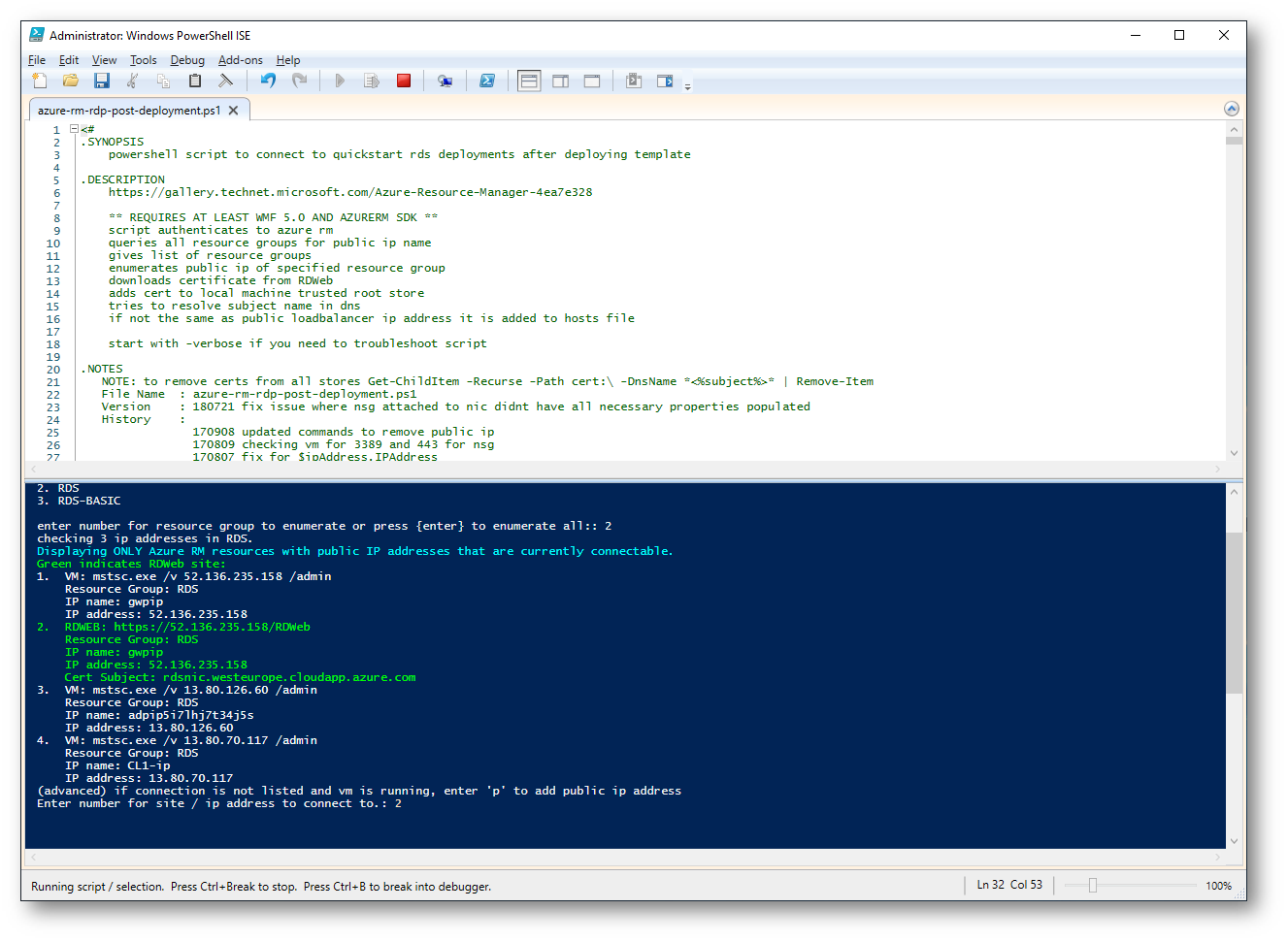Toggle Show Script Pane Maximized layout
1288x942 pixels.
coord(592,81)
